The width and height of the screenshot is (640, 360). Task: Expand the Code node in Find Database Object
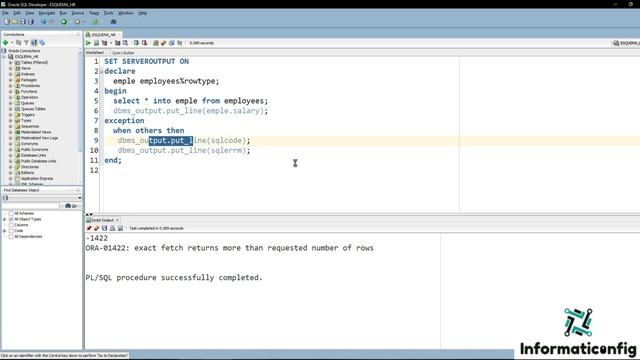pos(5,231)
